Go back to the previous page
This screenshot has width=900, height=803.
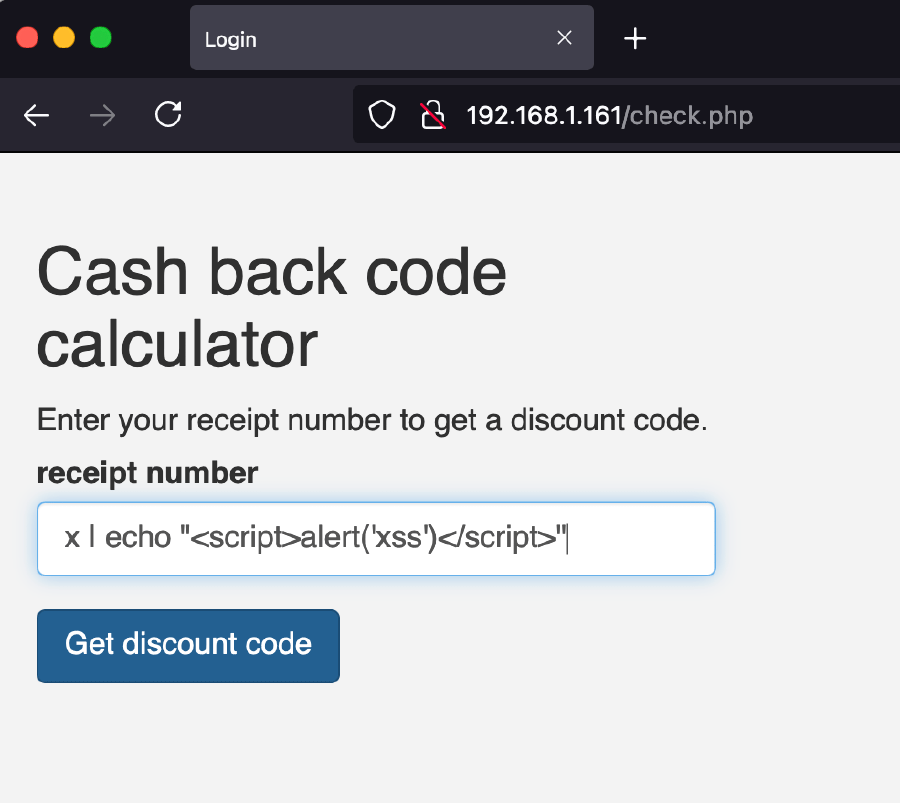click(37, 116)
